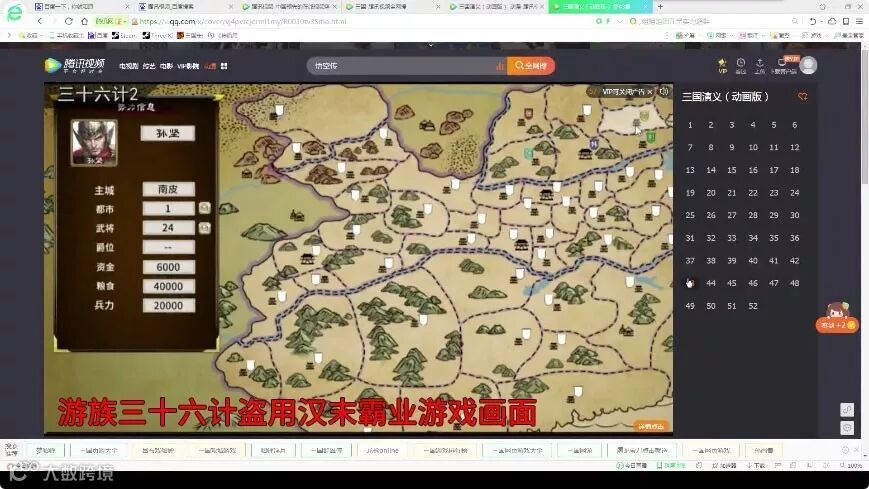Open watch history clock icon
The height and width of the screenshot is (489, 869).
pos(740,65)
